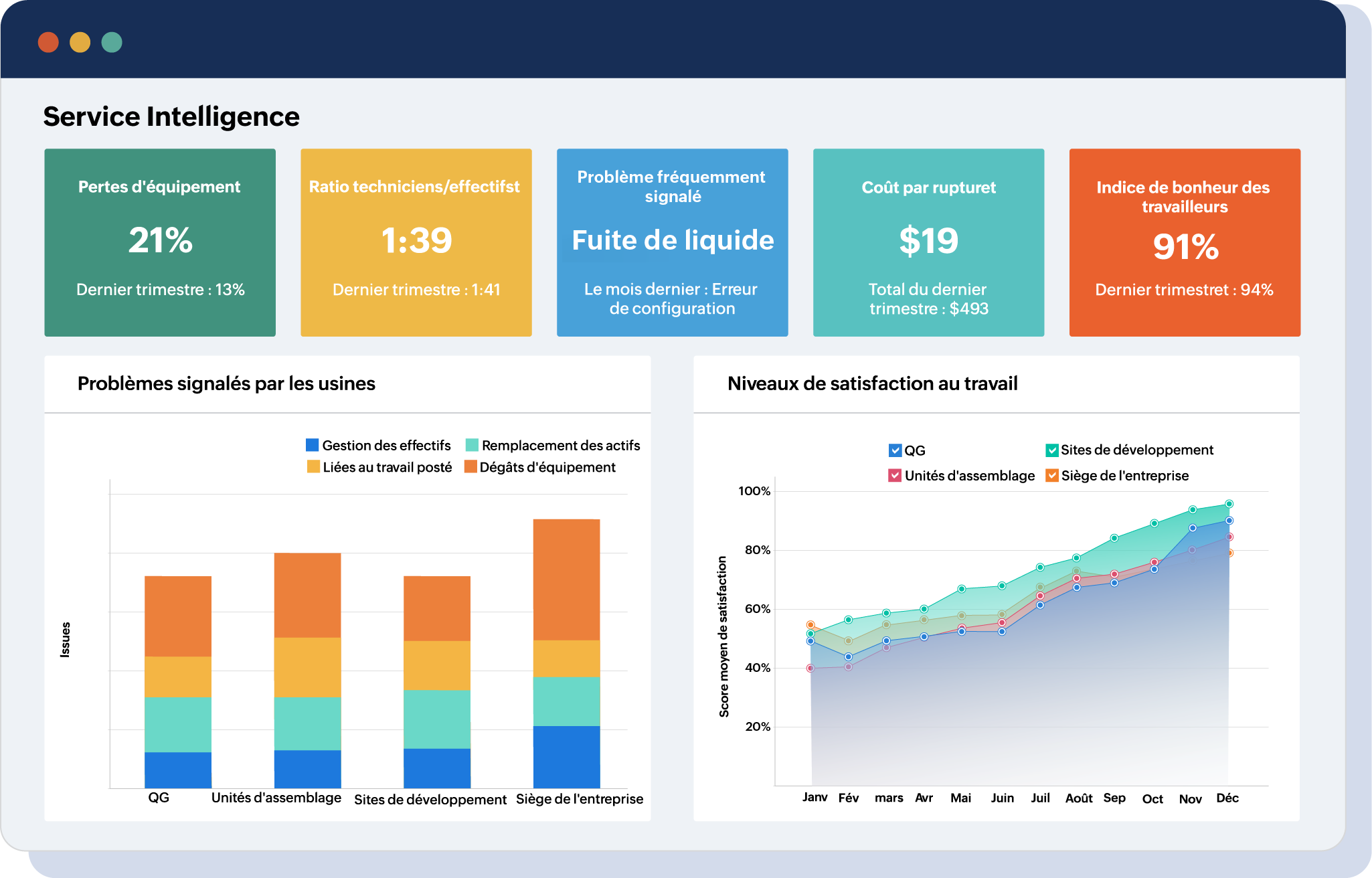Click Dégâts d'équipement orange legend swatch
The height and width of the screenshot is (878, 1372).
point(470,467)
